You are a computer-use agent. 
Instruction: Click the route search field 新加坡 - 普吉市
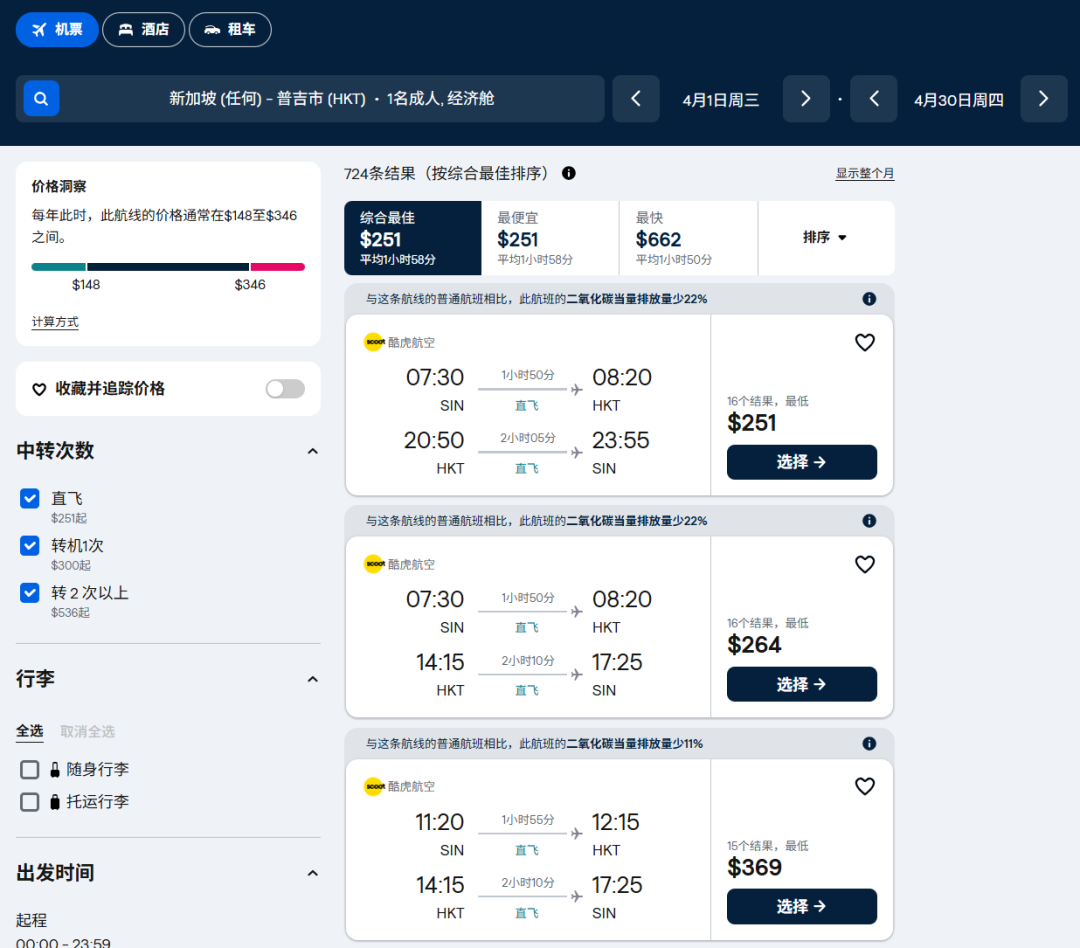point(331,99)
